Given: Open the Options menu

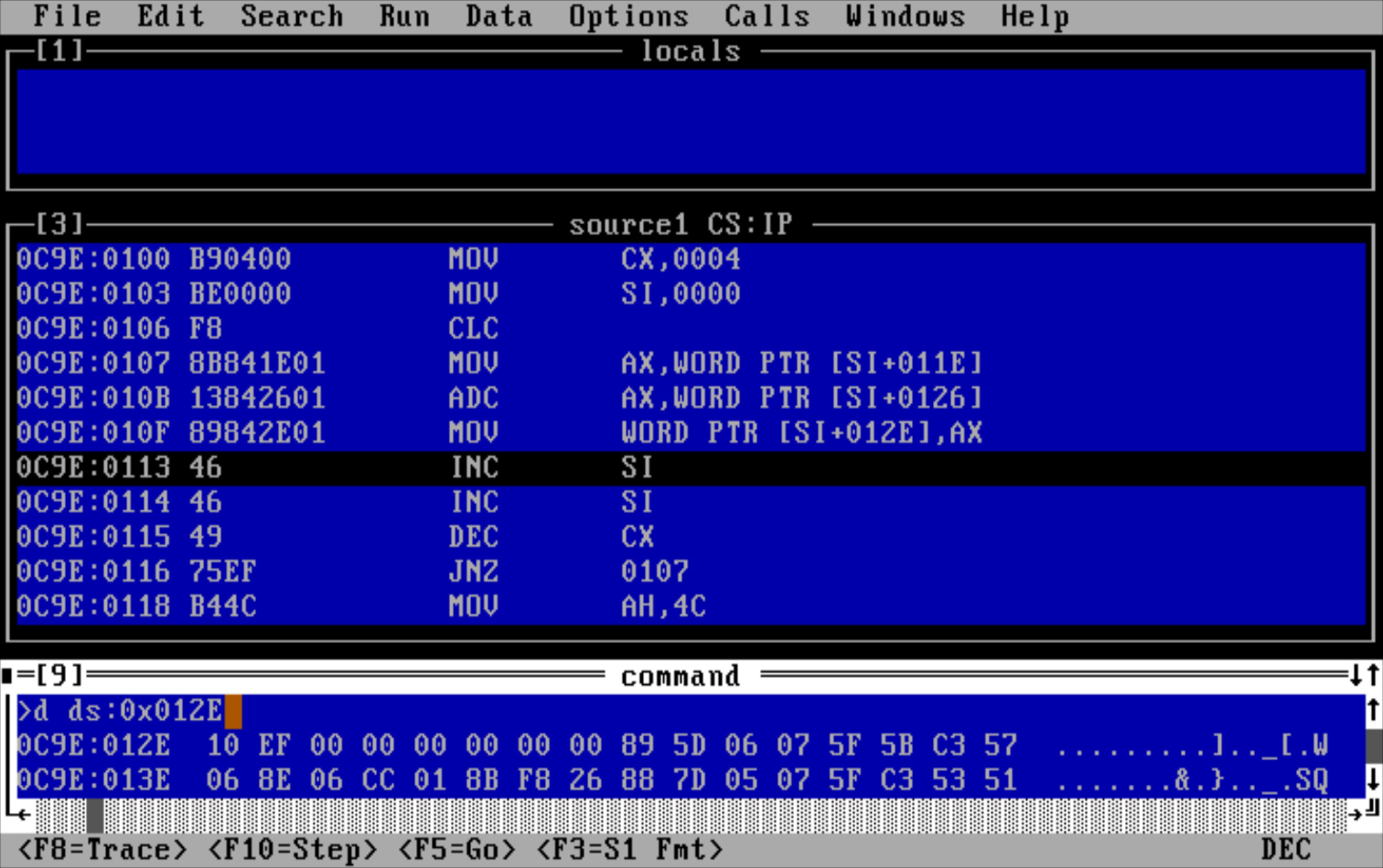Looking at the screenshot, I should pyautogui.click(x=629, y=16).
